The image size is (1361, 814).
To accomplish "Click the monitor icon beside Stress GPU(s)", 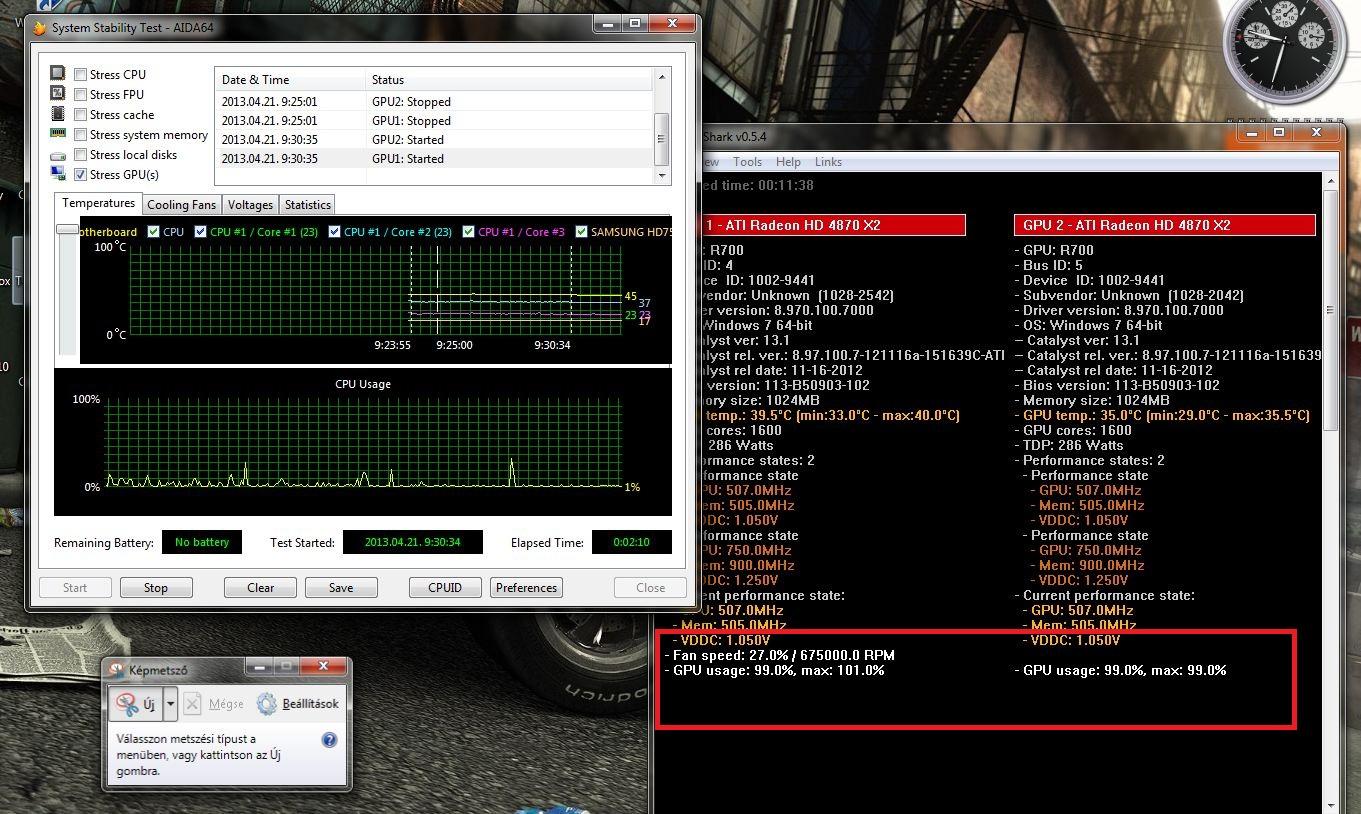I will point(57,174).
